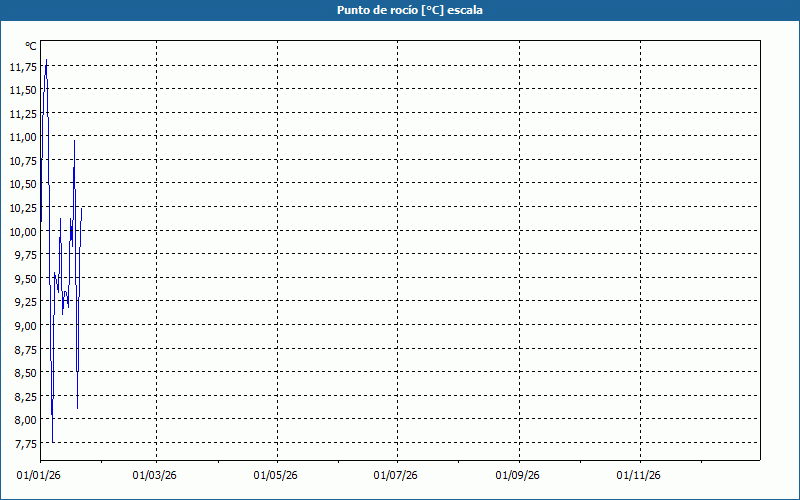This screenshot has width=800, height=500.
Task: Click the 8,00 y-axis tick label
Action: 24,420
